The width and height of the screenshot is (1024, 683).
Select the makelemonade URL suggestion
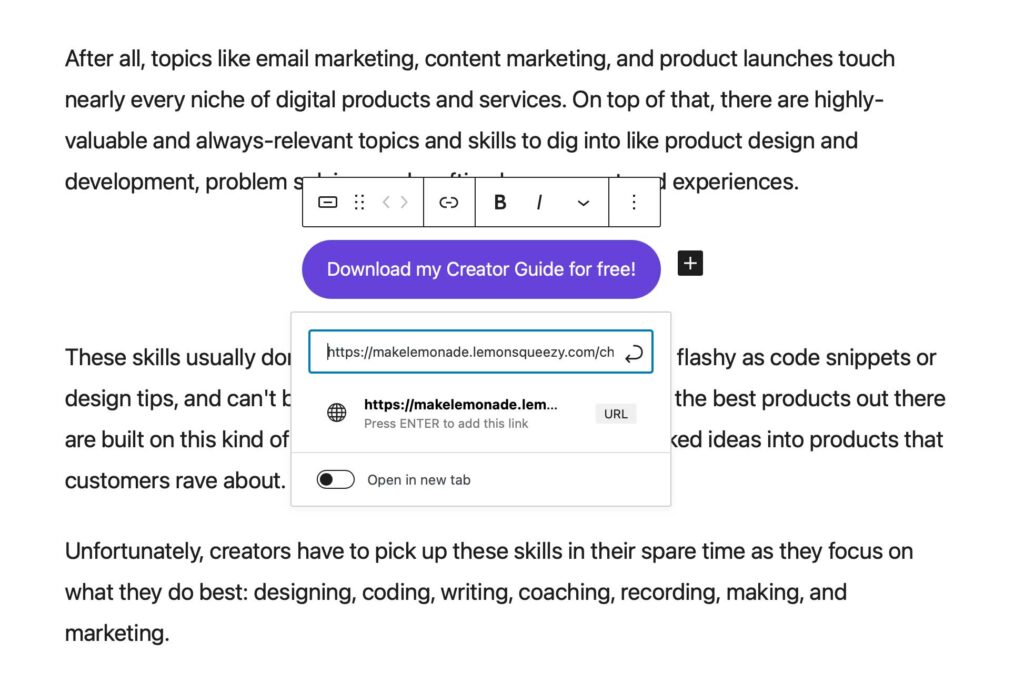tap(481, 413)
